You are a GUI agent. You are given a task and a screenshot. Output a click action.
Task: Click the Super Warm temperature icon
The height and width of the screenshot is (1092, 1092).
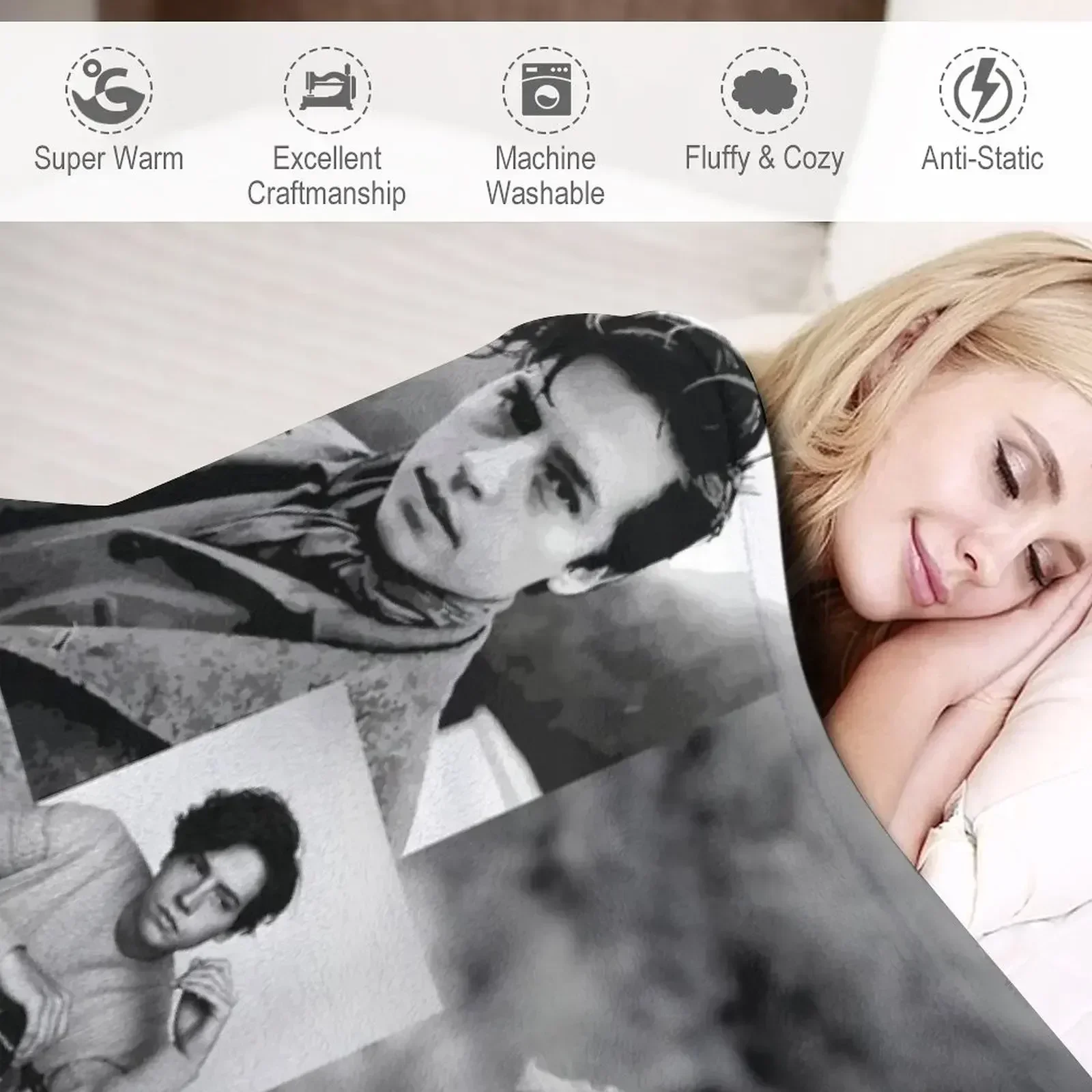tap(109, 90)
